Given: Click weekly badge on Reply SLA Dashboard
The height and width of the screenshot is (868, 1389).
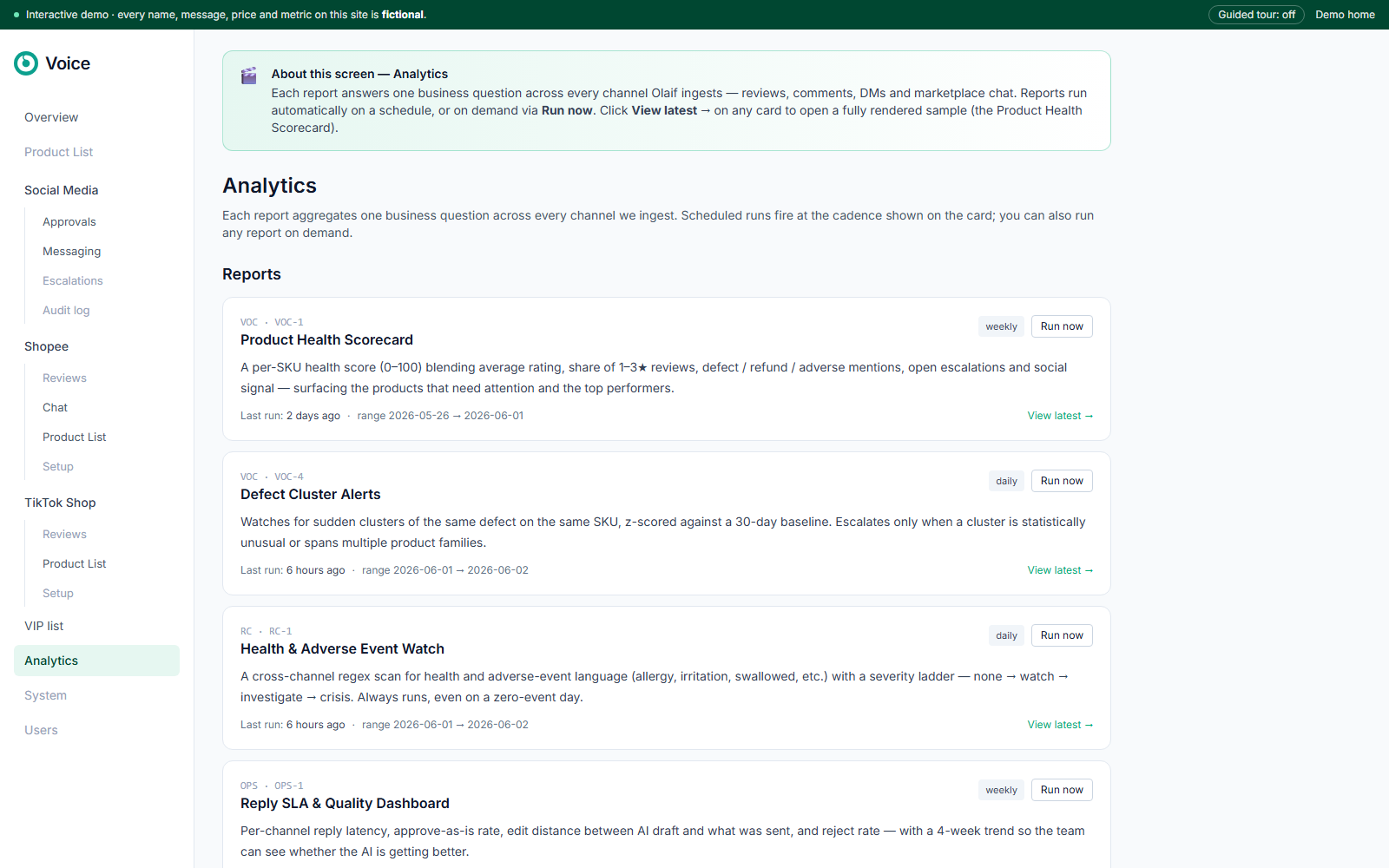Looking at the screenshot, I should pyautogui.click(x=1001, y=790).
